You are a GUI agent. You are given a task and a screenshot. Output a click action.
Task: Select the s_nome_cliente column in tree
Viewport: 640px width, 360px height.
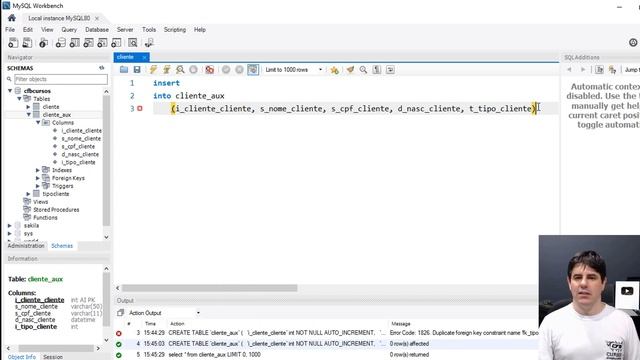(x=81, y=138)
